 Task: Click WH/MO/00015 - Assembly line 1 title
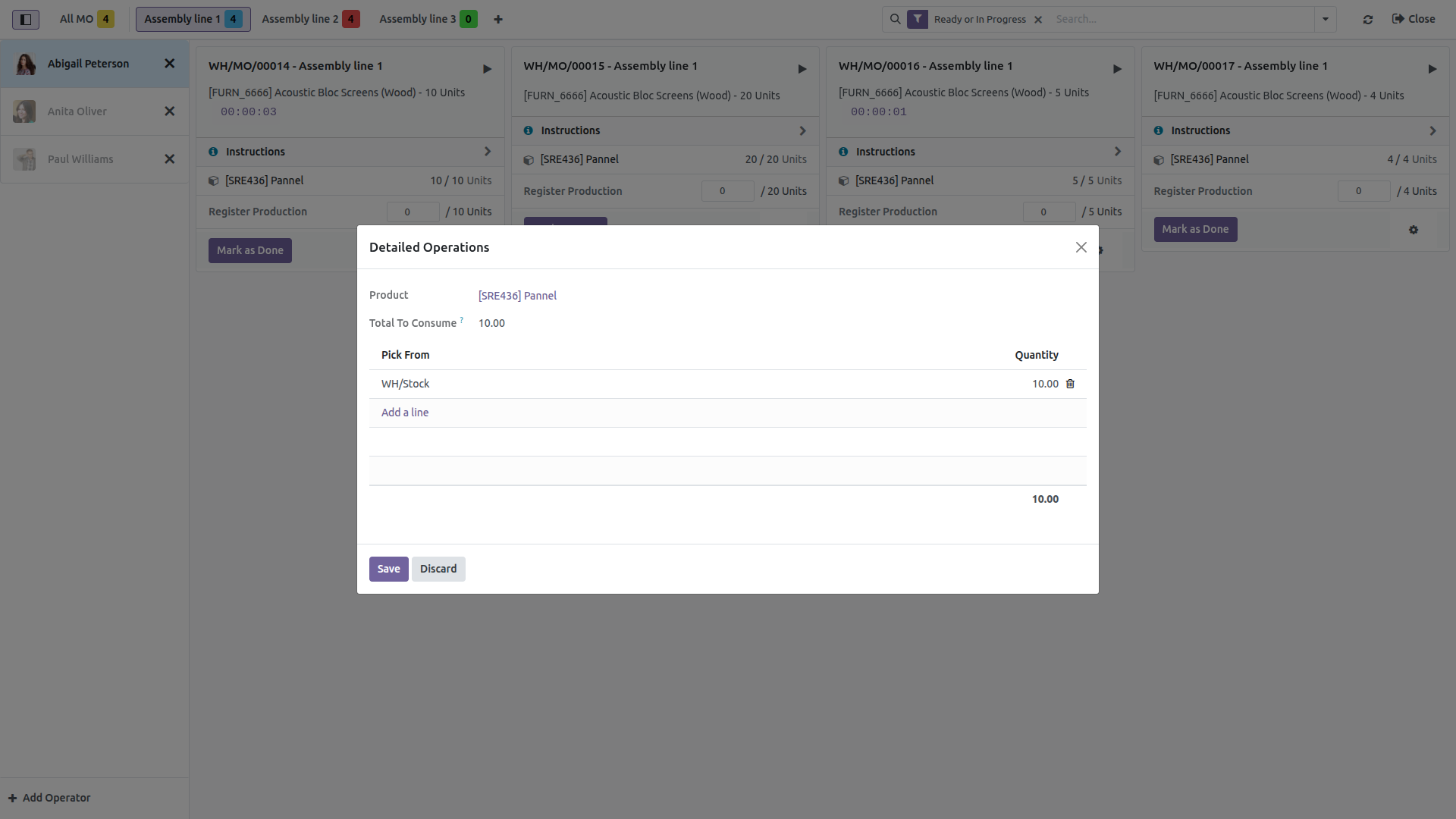[x=610, y=66]
